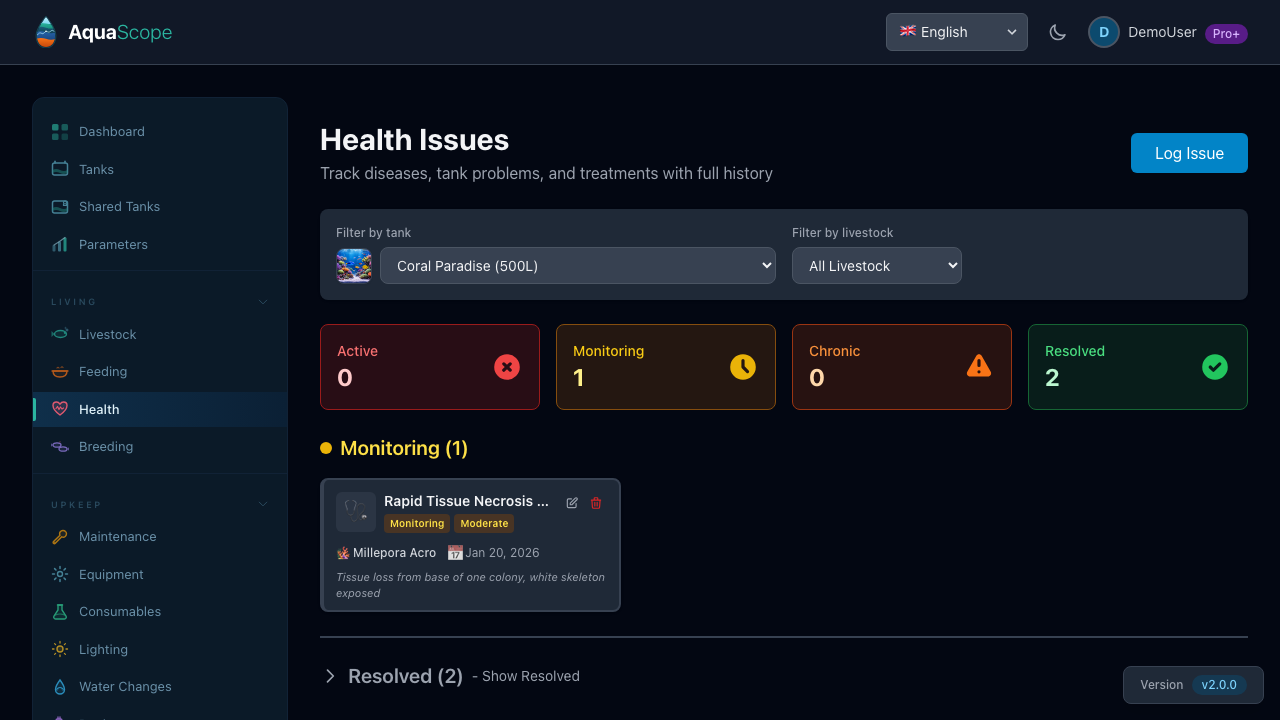The image size is (1280, 720).
Task: Toggle dark mode with moon icon
Action: (1057, 32)
